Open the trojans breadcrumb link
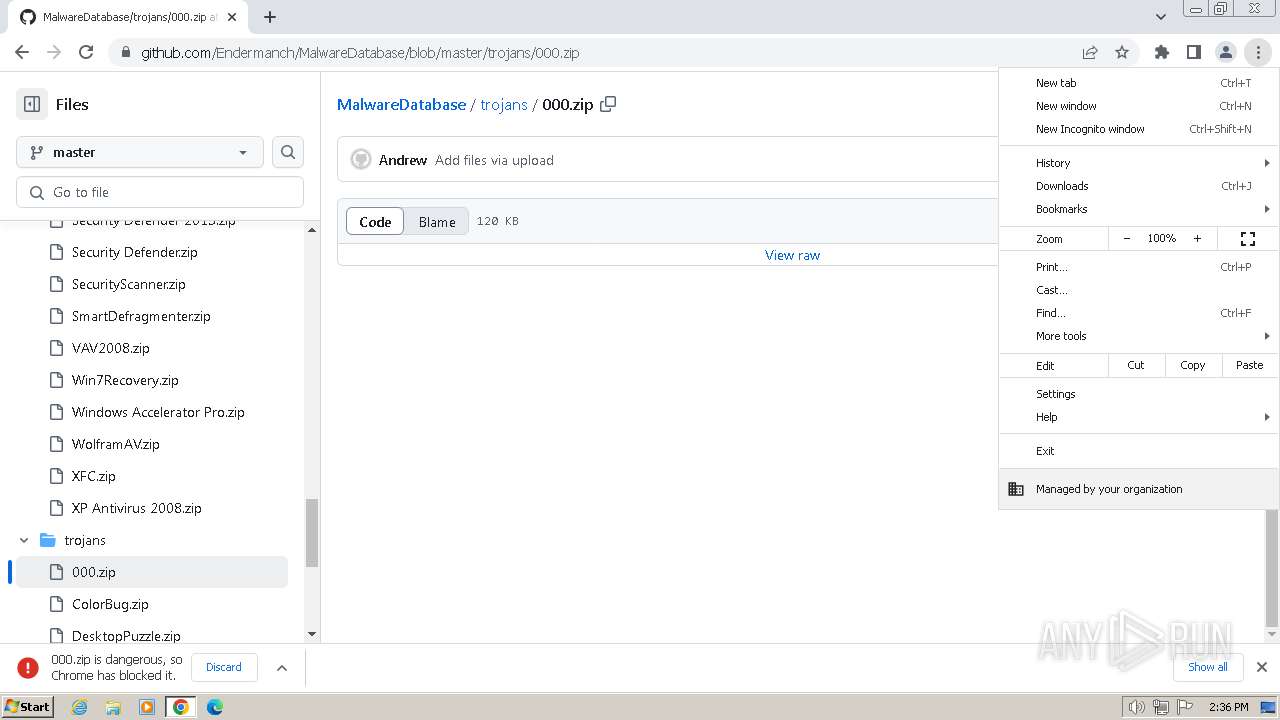This screenshot has width=1280, height=720. coord(504,104)
